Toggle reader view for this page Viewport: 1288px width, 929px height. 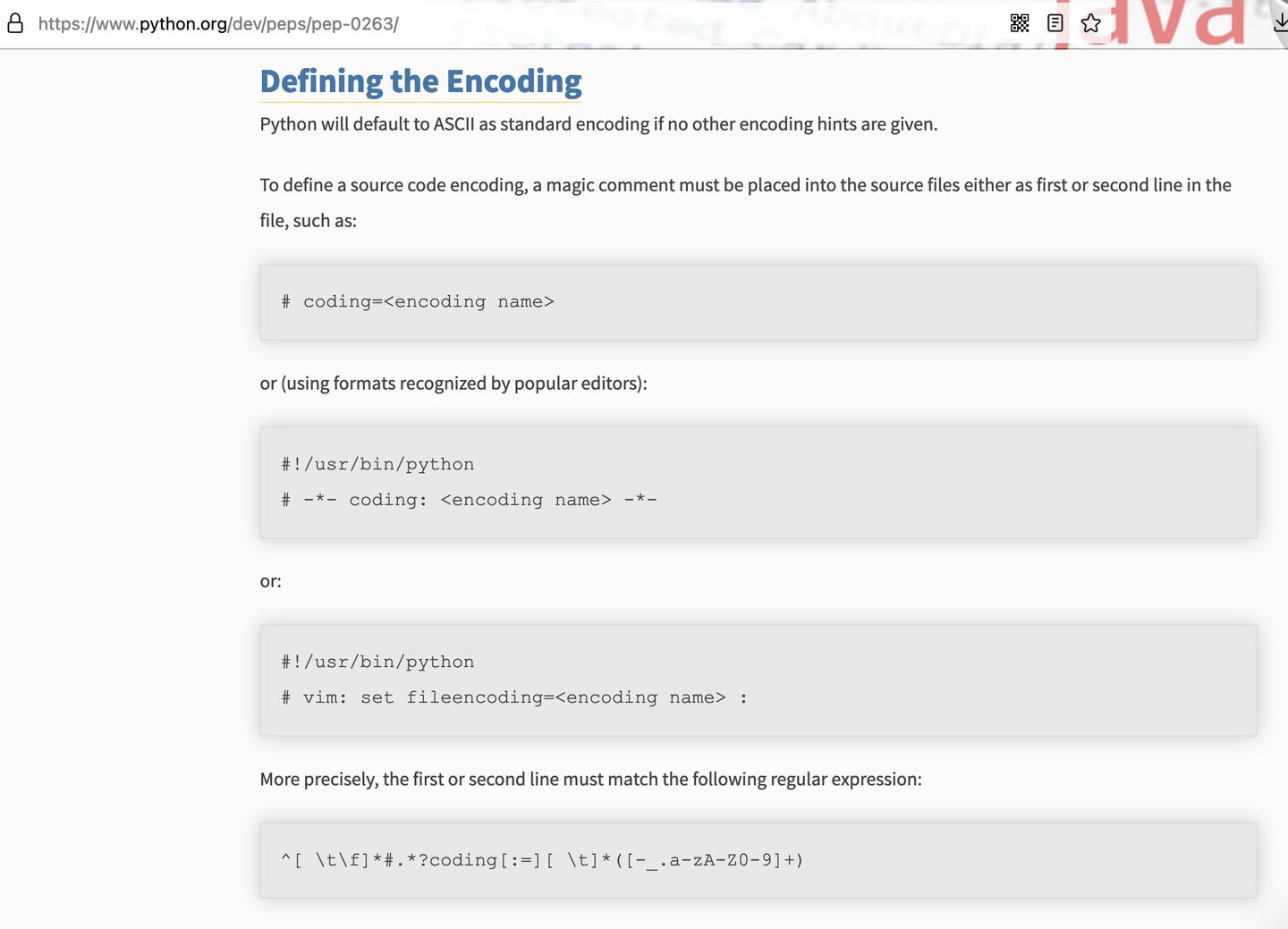(1055, 23)
